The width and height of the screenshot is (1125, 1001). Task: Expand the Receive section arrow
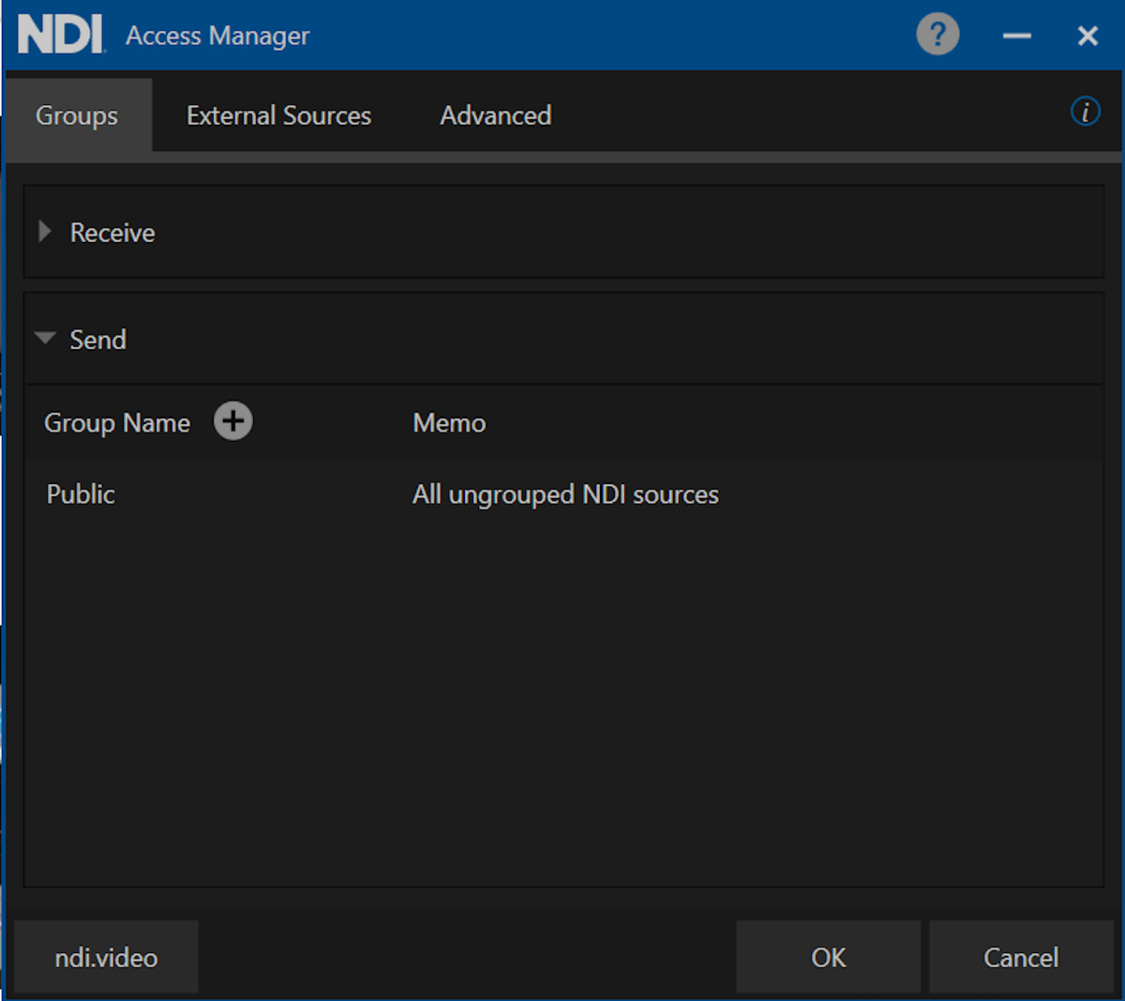[x=44, y=232]
